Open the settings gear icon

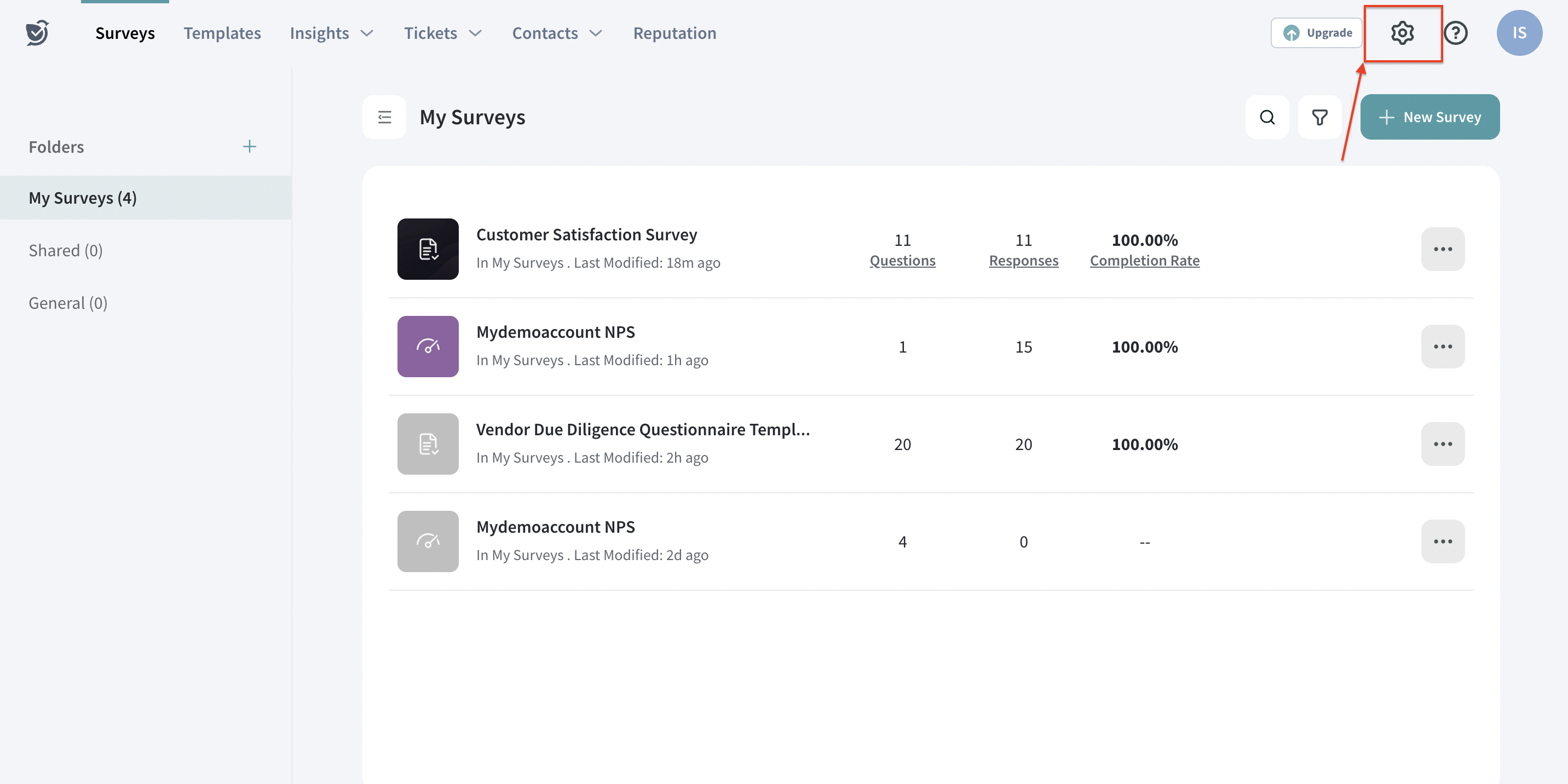click(x=1402, y=33)
